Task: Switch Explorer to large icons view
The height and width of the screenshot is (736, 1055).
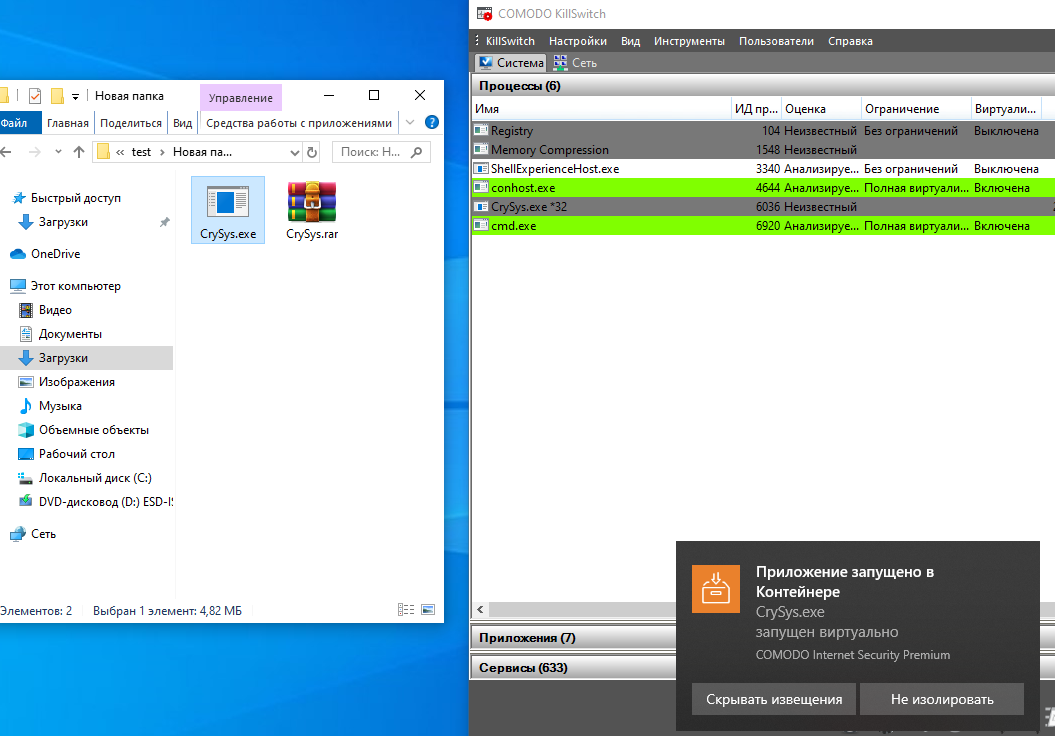Action: 428,610
